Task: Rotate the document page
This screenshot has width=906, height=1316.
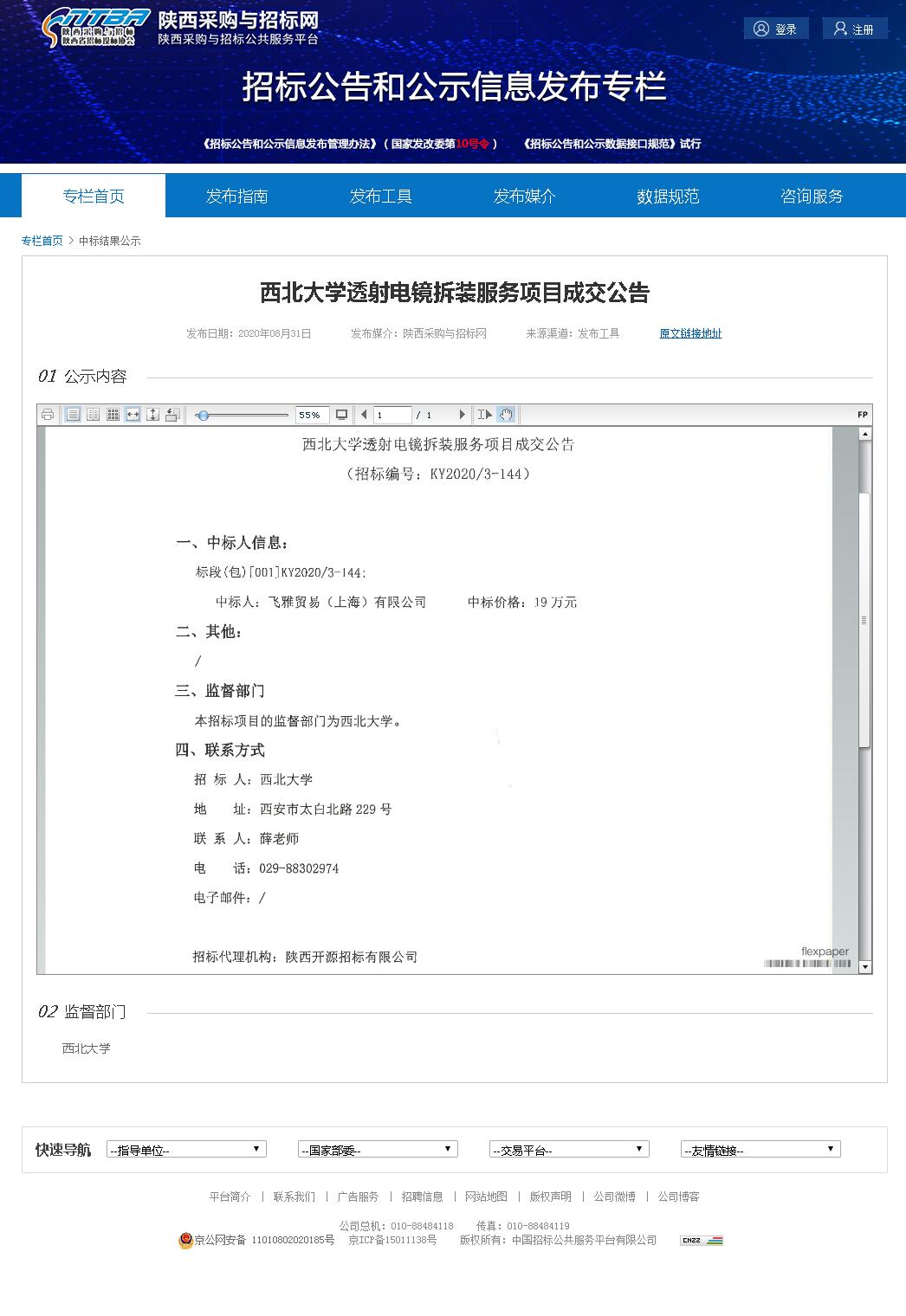Action: coord(172,415)
